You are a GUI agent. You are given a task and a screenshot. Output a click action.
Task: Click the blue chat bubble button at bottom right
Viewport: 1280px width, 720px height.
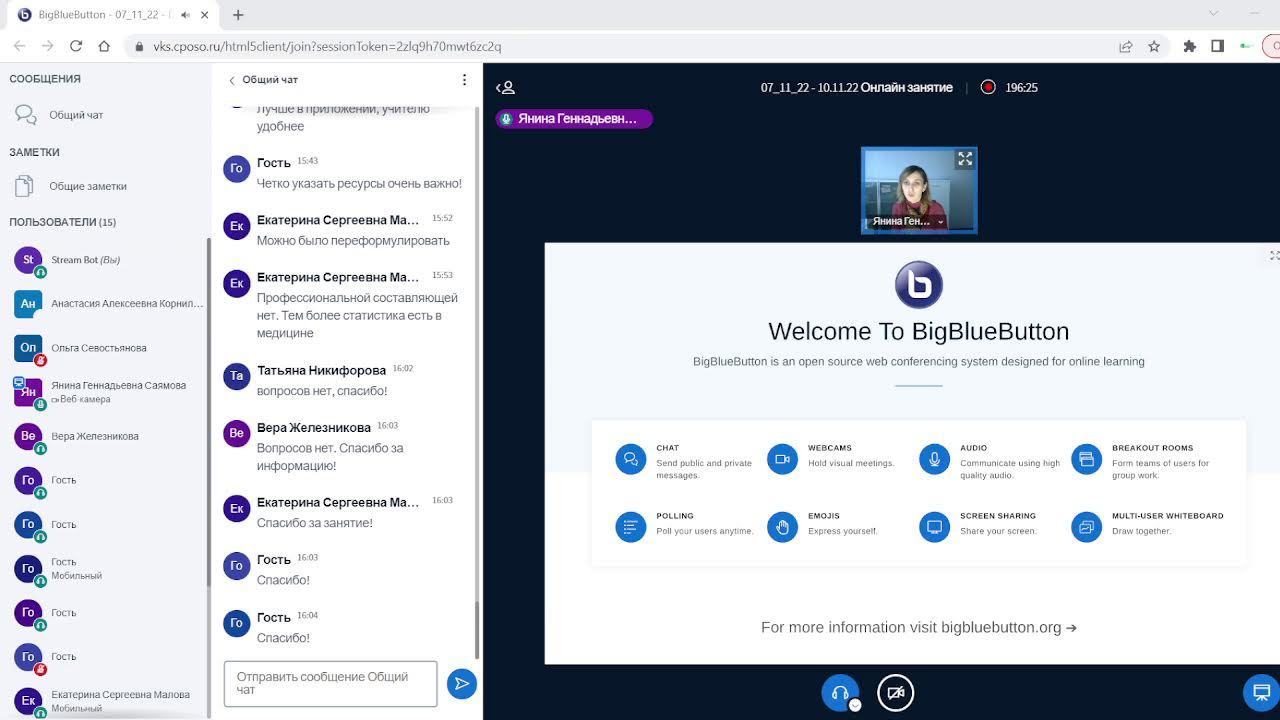click(1261, 692)
